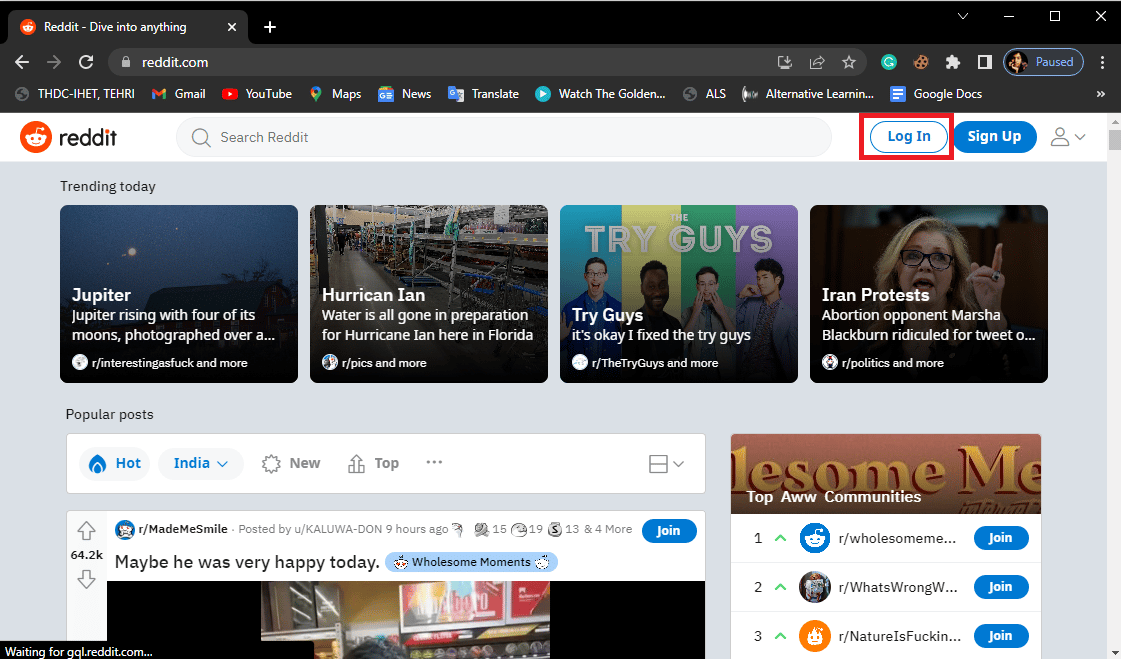1121x659 pixels.
Task: Downvote the r/MadeMeSmile post
Action: (x=86, y=579)
